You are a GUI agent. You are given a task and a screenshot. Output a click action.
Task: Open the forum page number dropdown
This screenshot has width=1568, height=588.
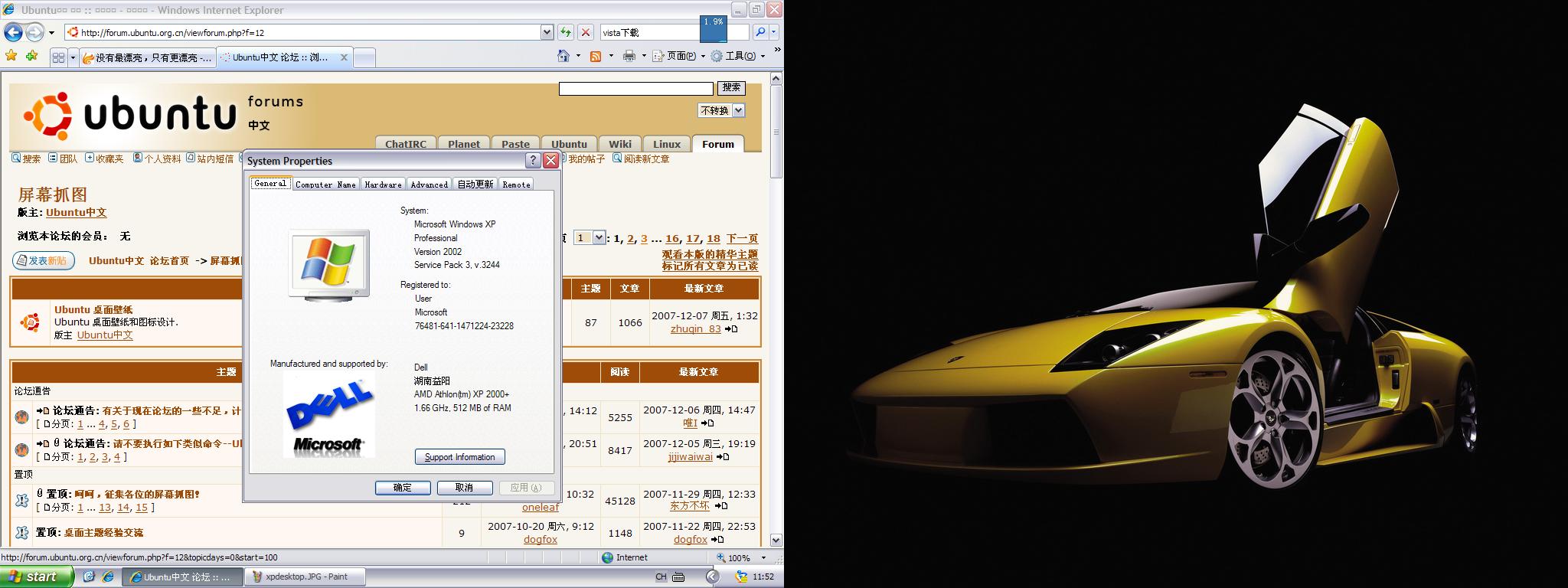pos(590,238)
